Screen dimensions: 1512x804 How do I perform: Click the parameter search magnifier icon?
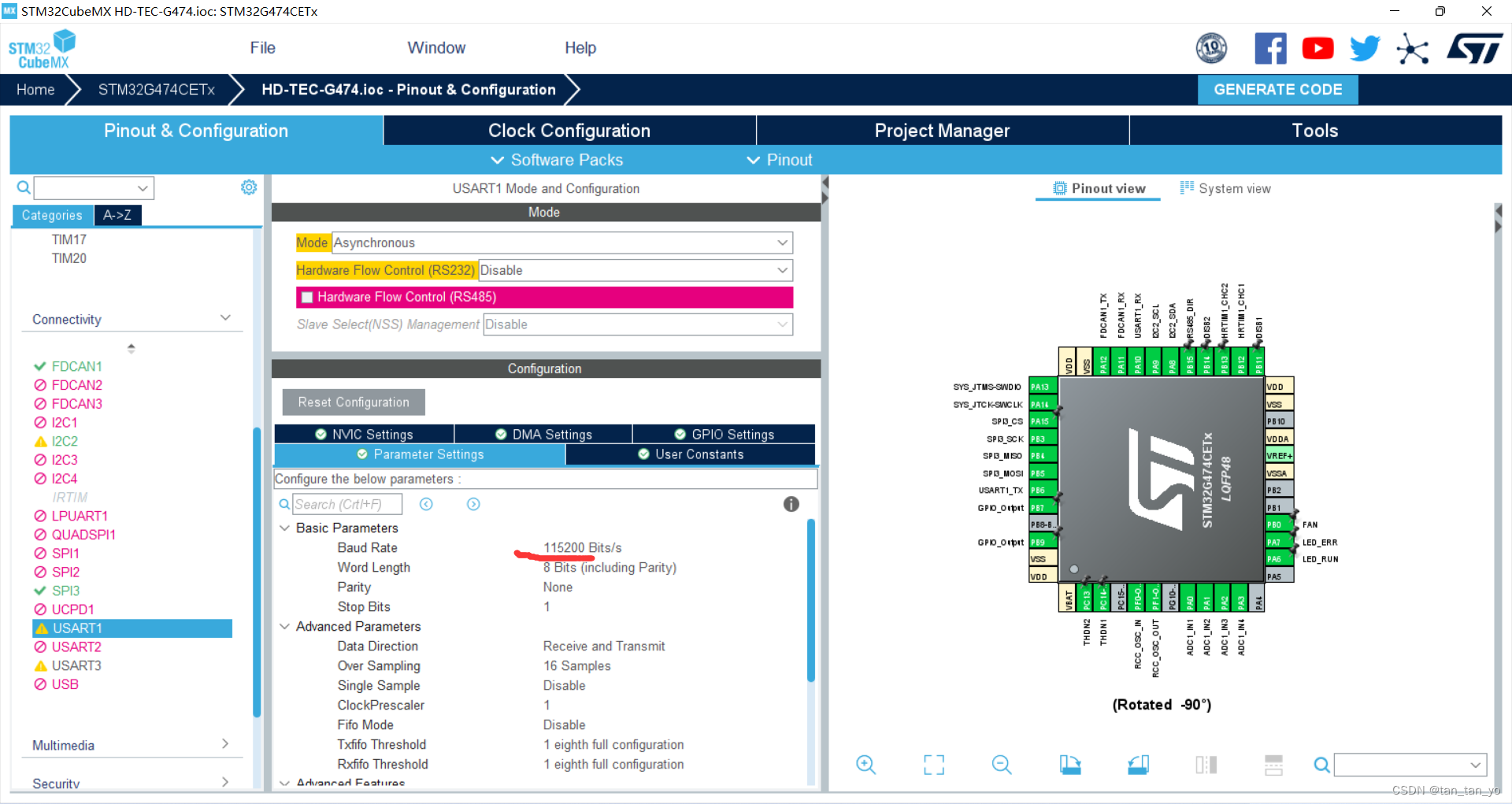click(284, 504)
